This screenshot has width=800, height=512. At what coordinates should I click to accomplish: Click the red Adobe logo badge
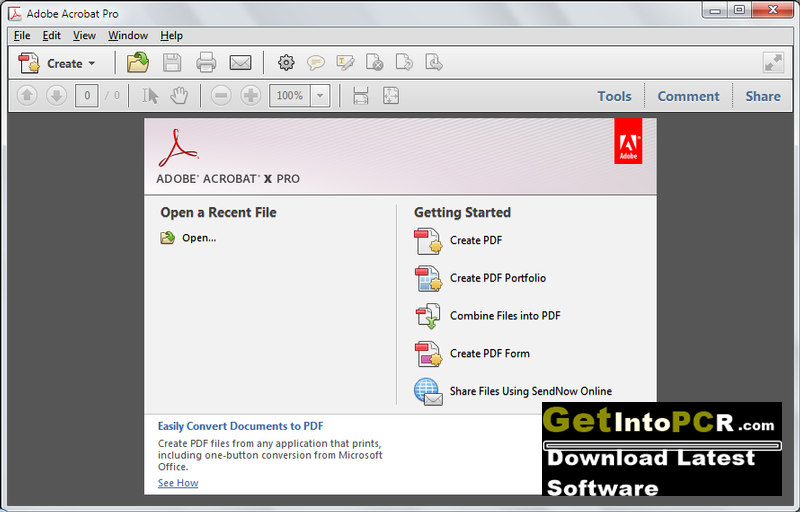[628, 141]
